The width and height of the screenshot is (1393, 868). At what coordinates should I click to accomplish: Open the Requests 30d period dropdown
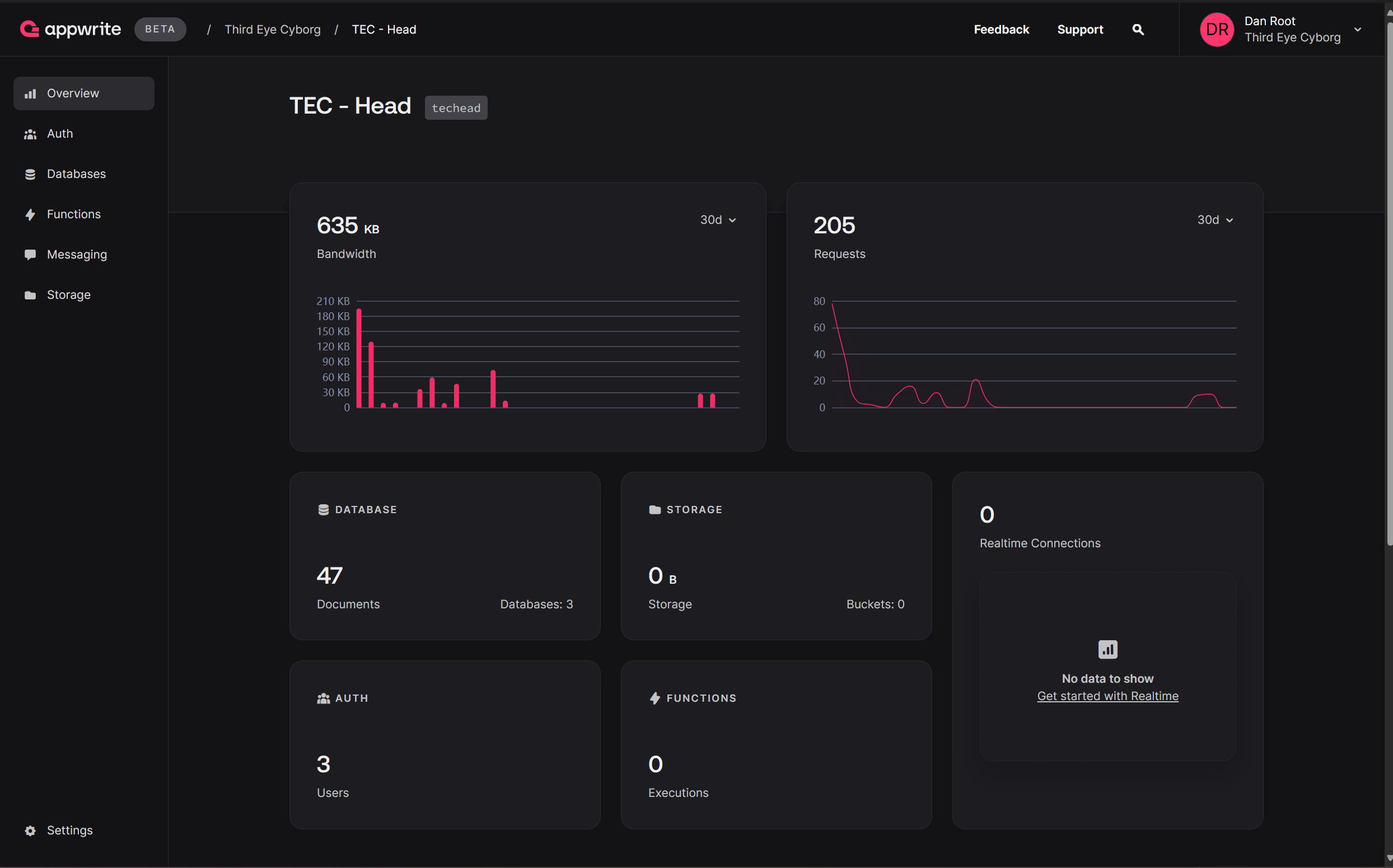[x=1215, y=220]
